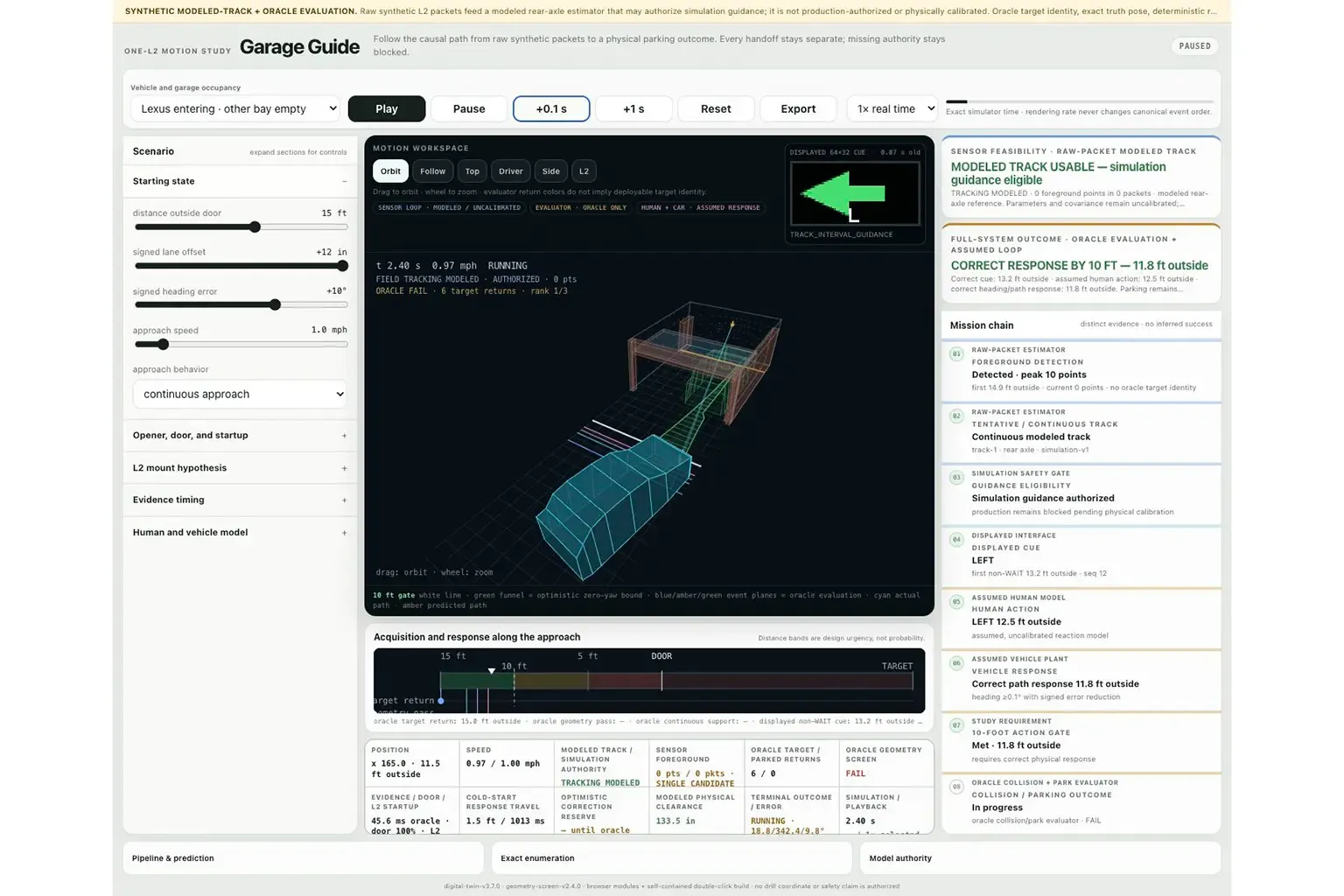Adjust the distance outside door slider
1344x896 pixels.
pos(241,227)
